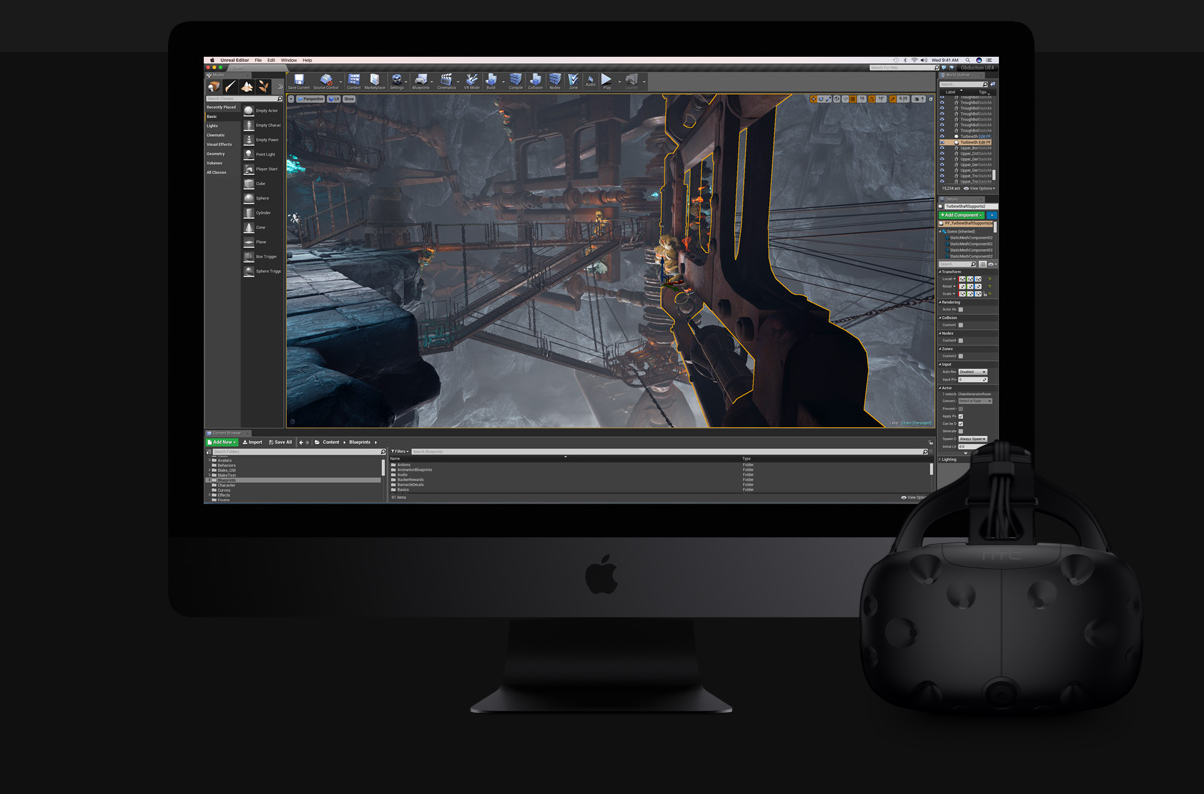Open the Apple menu

pos(212,60)
